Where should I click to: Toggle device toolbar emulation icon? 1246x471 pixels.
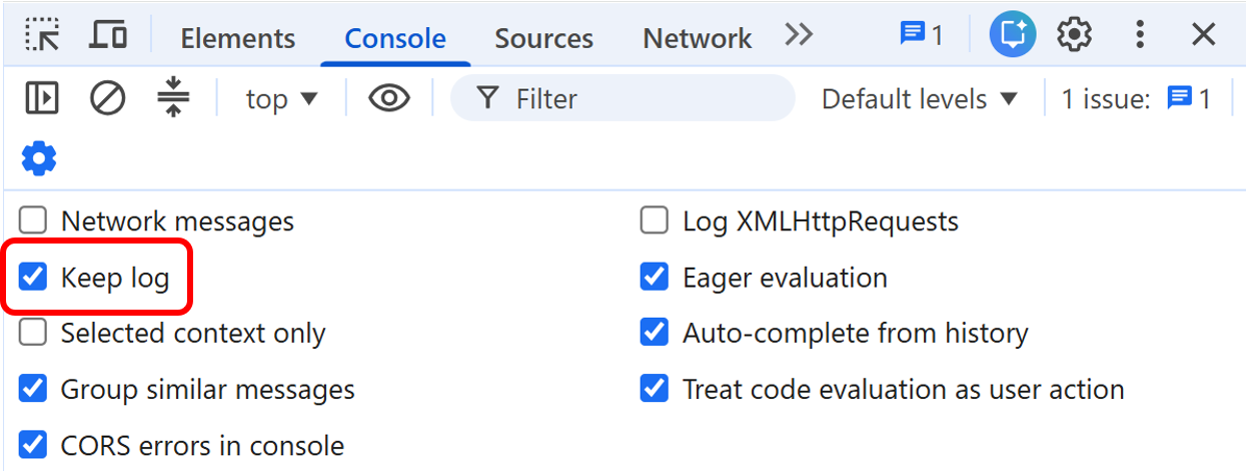pyautogui.click(x=108, y=35)
